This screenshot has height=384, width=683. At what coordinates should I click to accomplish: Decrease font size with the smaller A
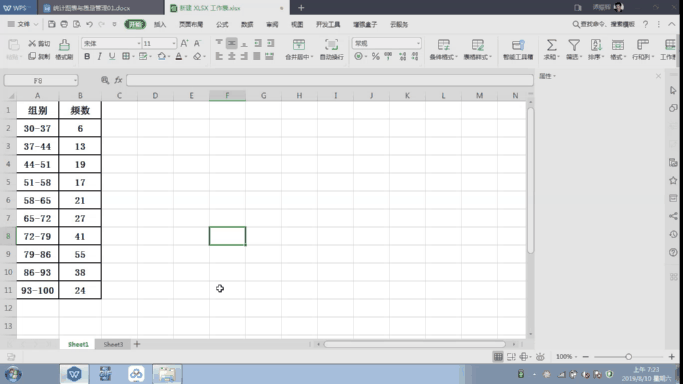click(x=197, y=43)
